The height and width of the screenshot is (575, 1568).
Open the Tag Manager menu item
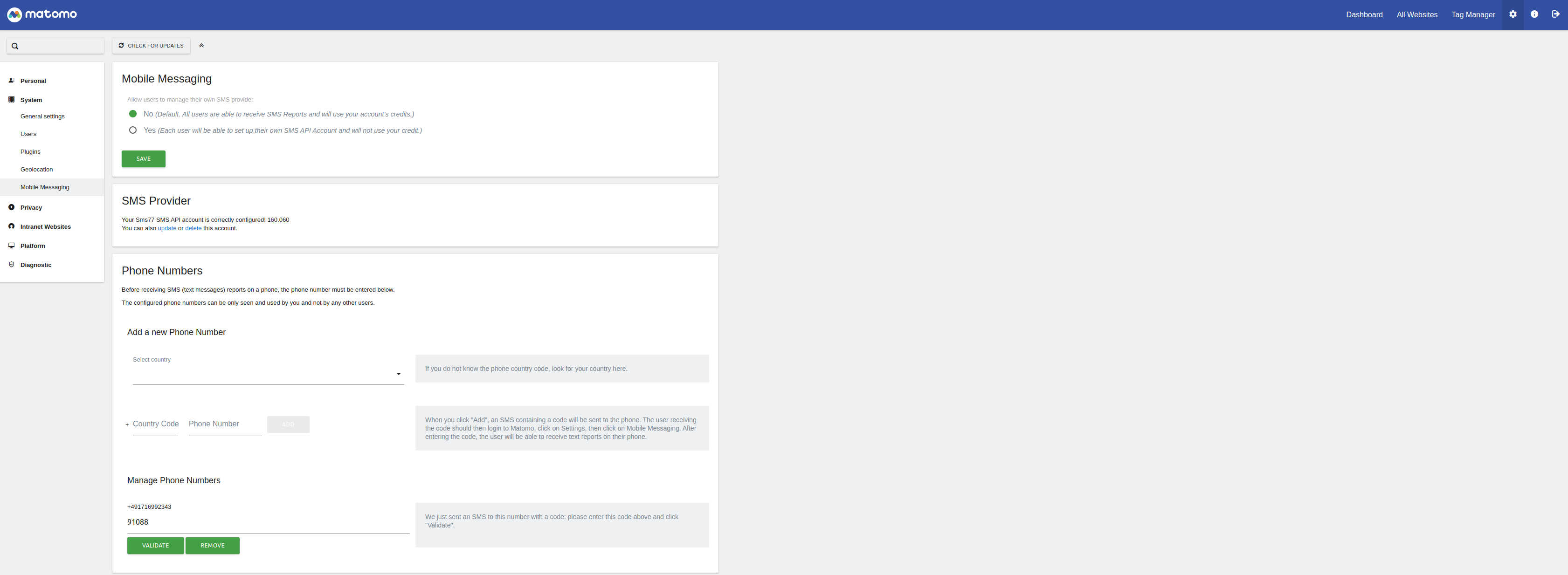click(x=1472, y=14)
